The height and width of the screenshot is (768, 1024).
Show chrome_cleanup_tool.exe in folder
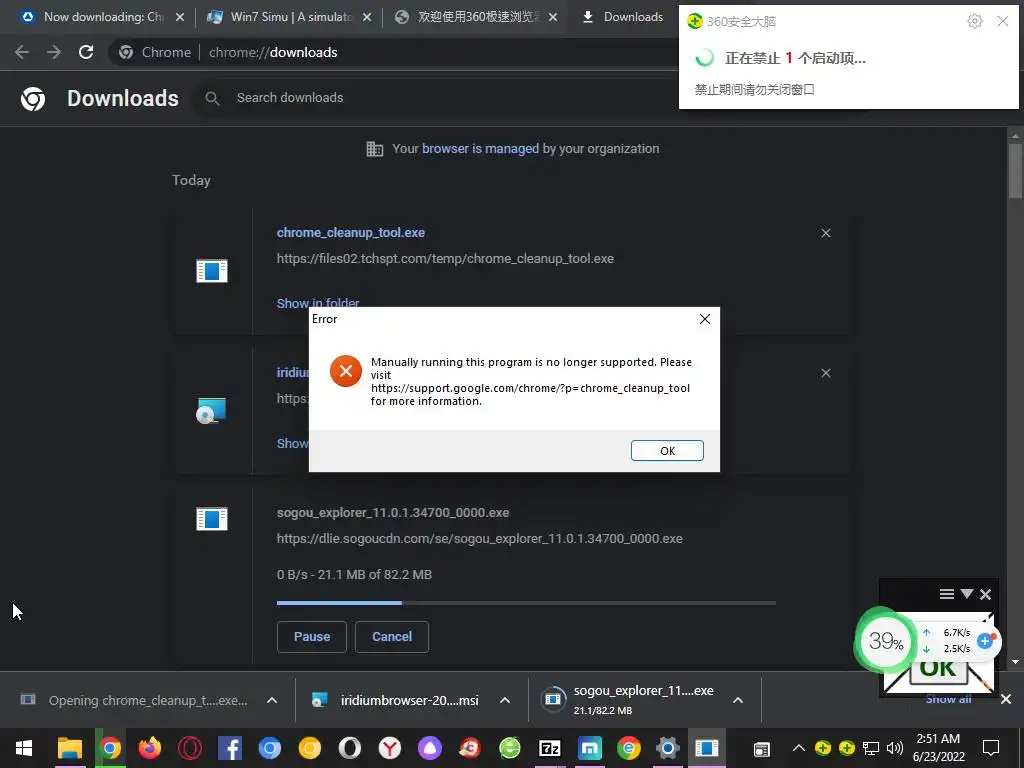click(318, 303)
